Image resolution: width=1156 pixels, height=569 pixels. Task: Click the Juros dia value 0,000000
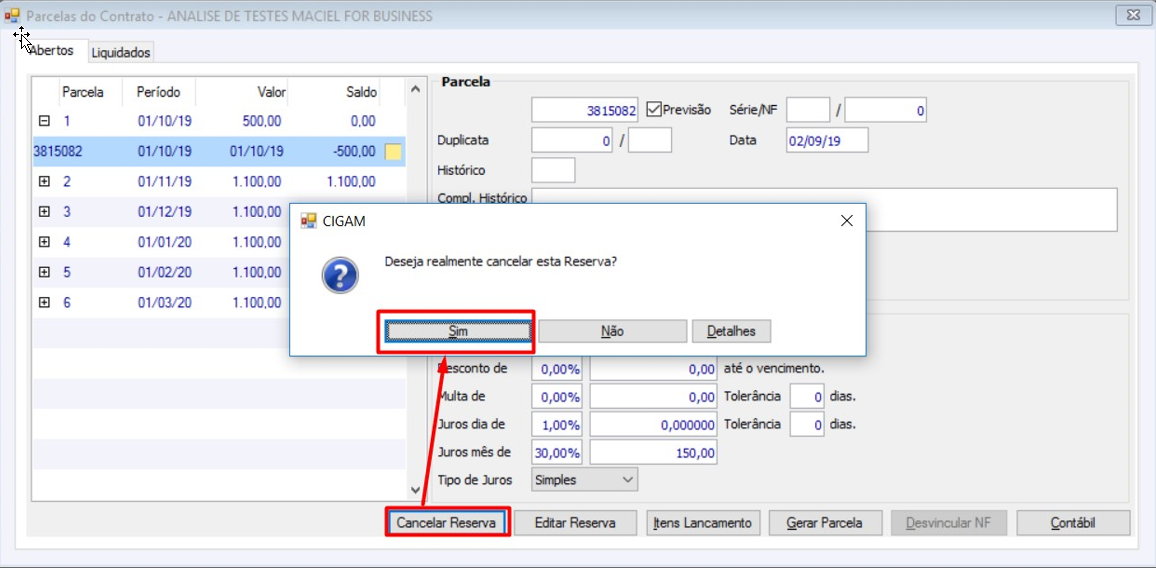654,425
